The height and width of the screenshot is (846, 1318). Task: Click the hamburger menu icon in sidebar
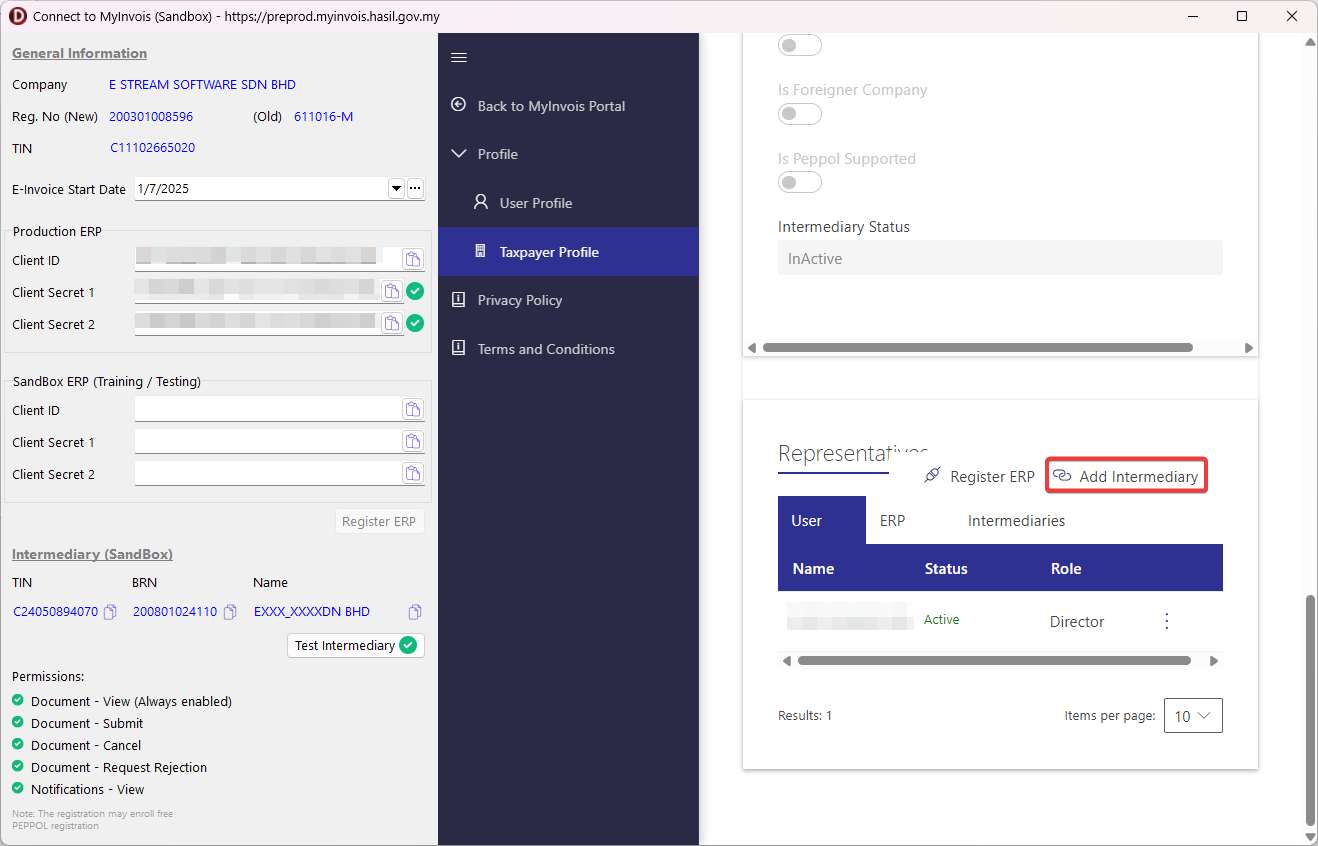pyautogui.click(x=459, y=58)
